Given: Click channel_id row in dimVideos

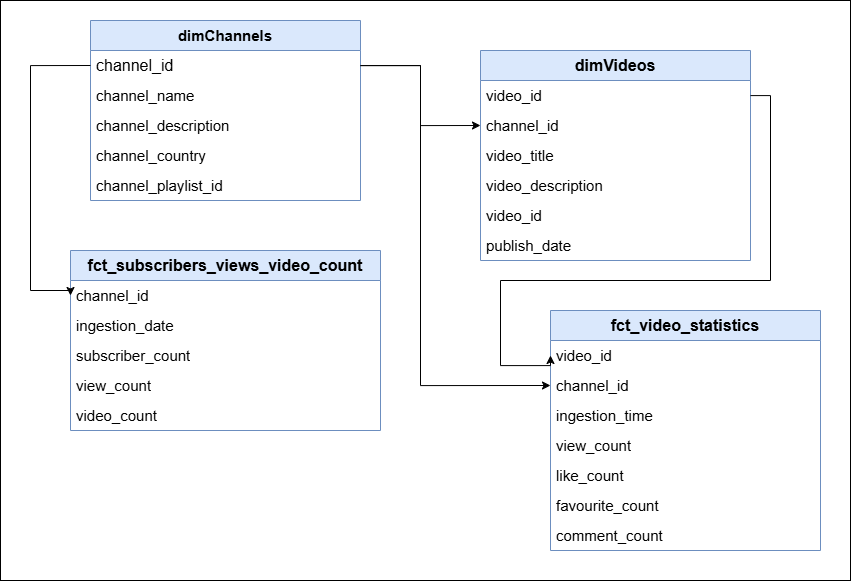Looking at the screenshot, I should pyautogui.click(x=615, y=126).
